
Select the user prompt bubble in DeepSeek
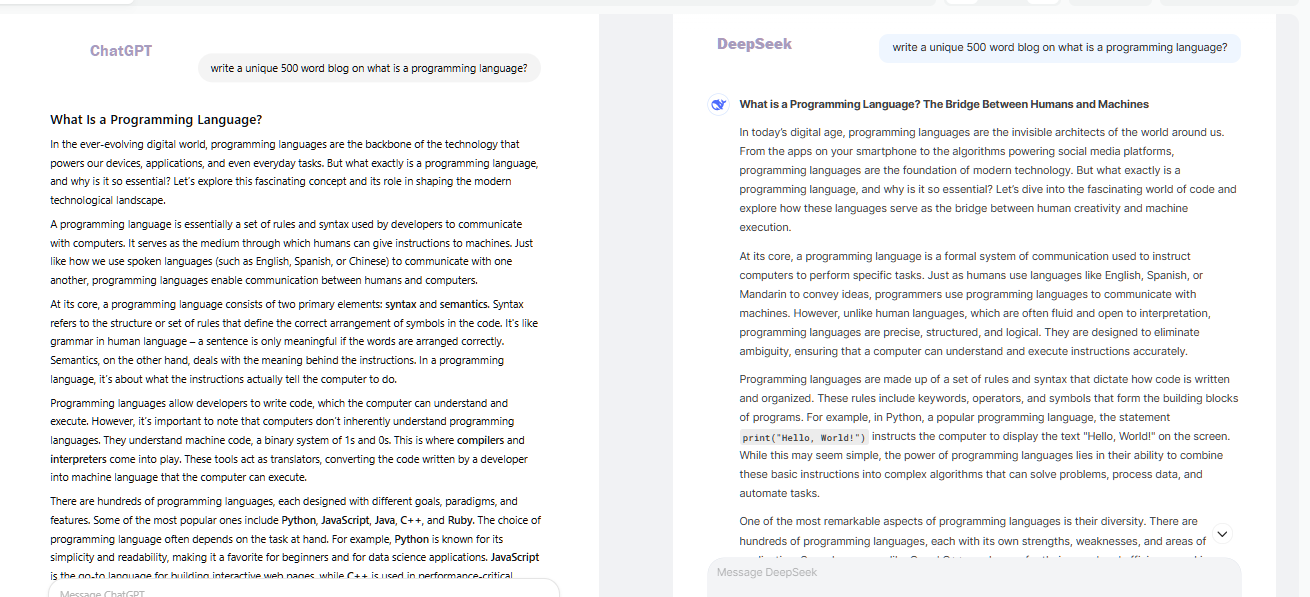1060,47
